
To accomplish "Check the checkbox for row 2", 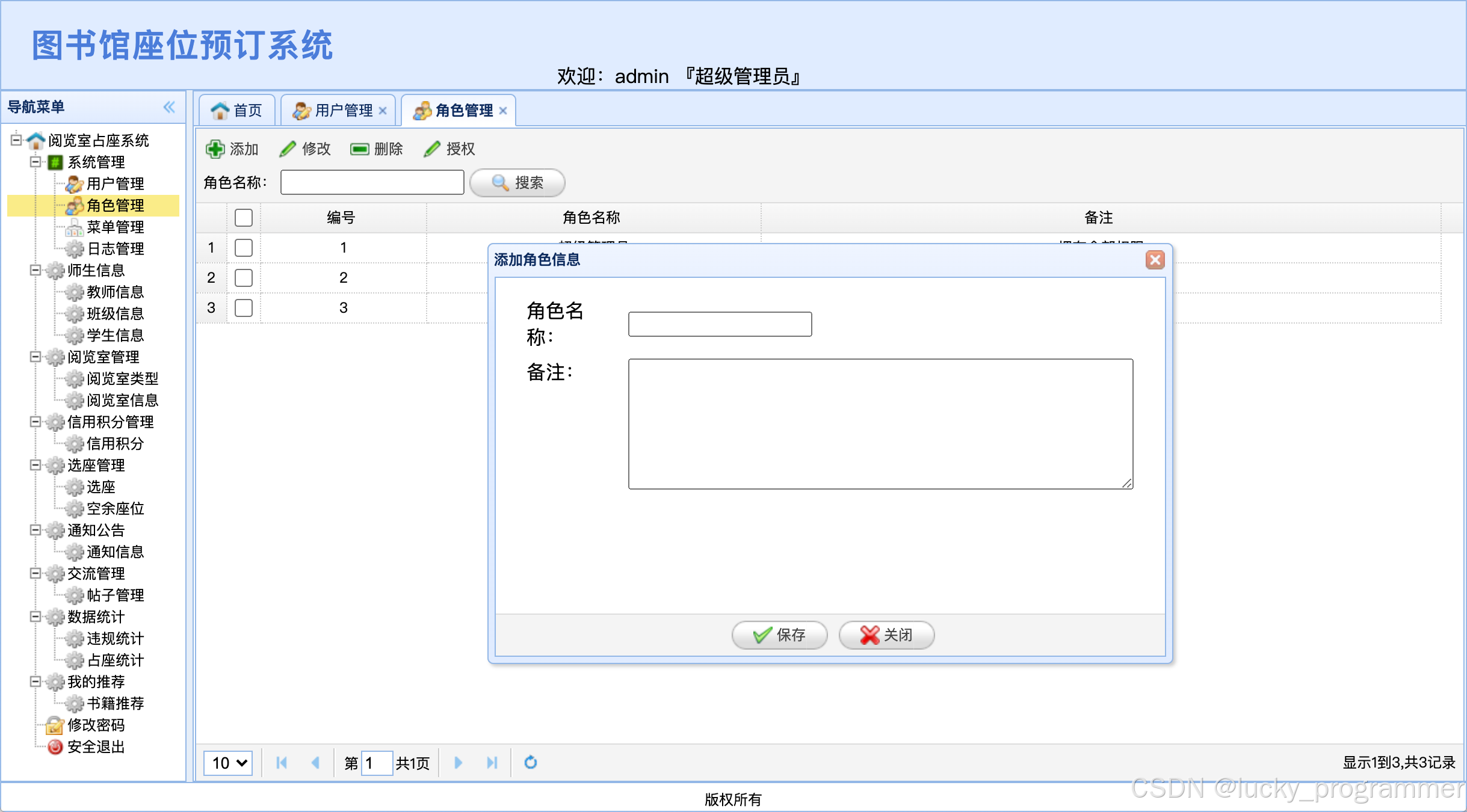I will 244,278.
